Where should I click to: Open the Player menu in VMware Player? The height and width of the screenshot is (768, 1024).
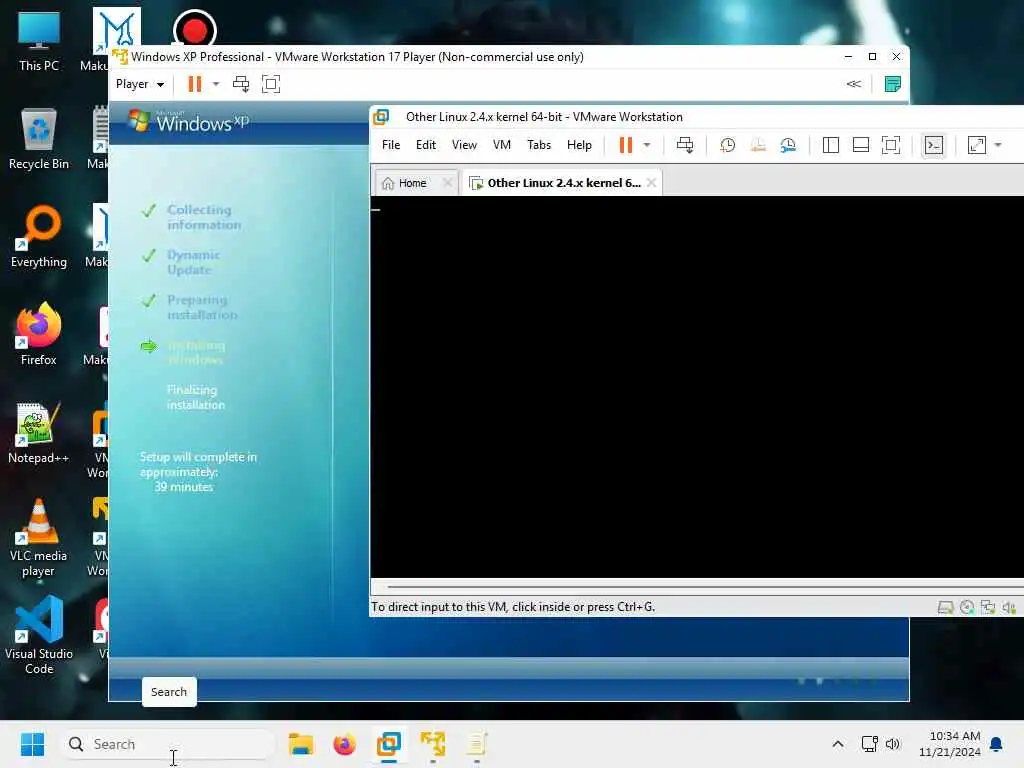tap(140, 84)
